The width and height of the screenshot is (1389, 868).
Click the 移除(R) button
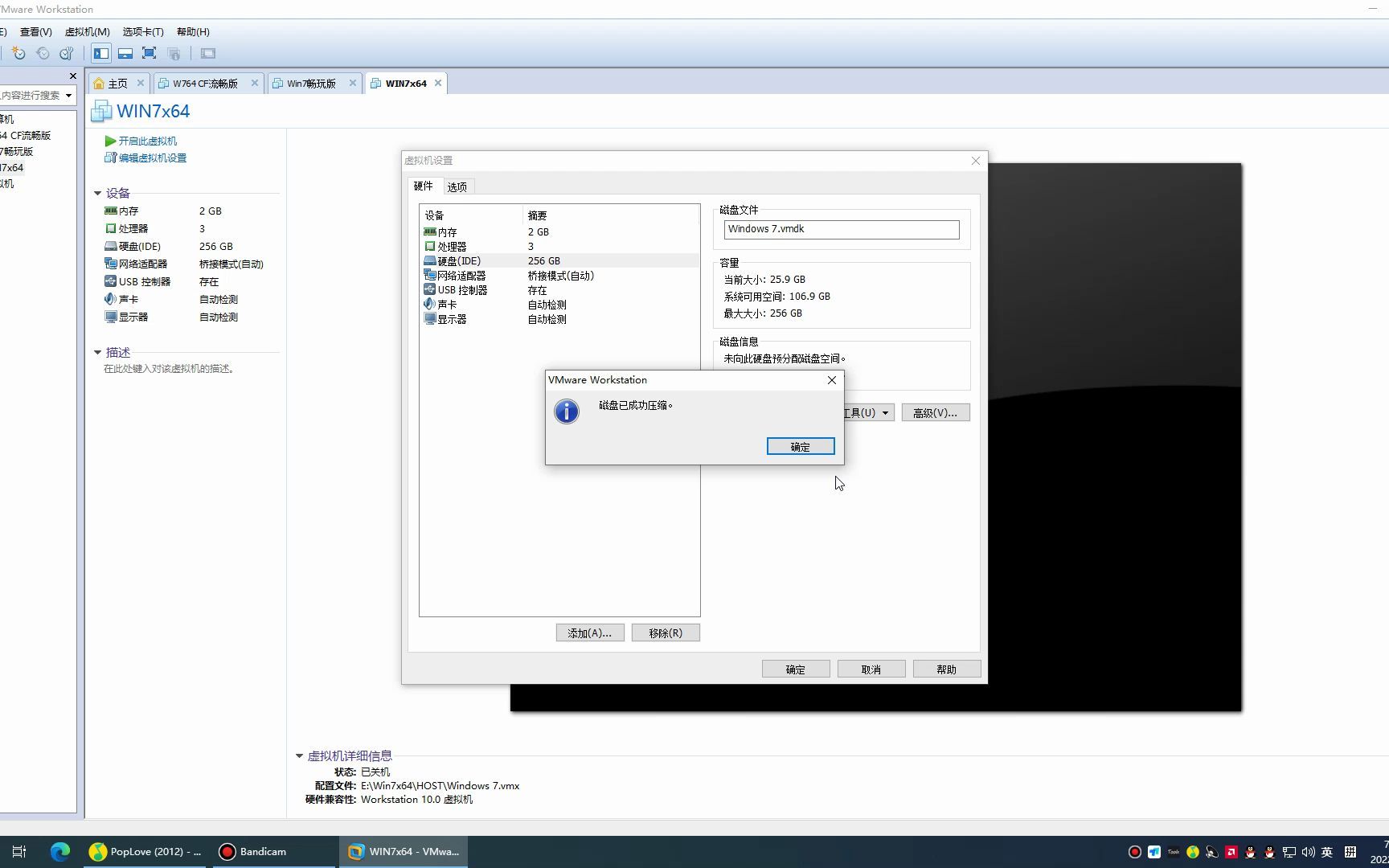coord(666,633)
